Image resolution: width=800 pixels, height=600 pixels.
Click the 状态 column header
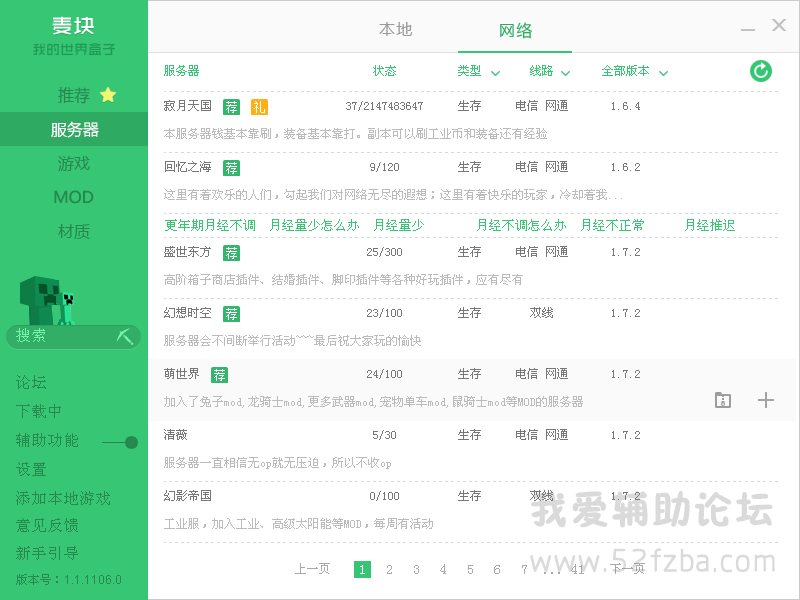click(384, 71)
